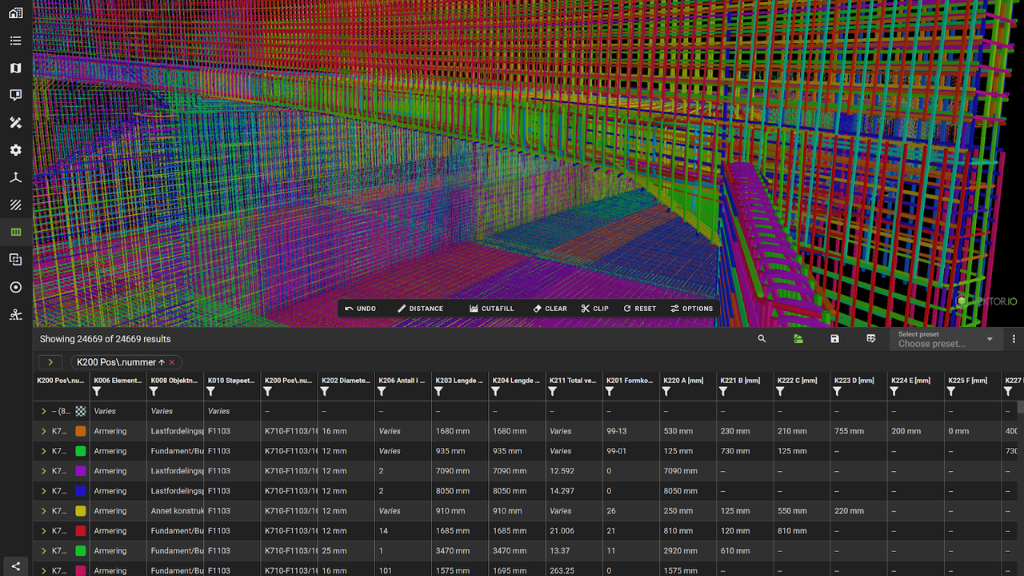Click the filter icon under K202 Diameter column
This screenshot has width=1024, height=576.
[x=325, y=392]
